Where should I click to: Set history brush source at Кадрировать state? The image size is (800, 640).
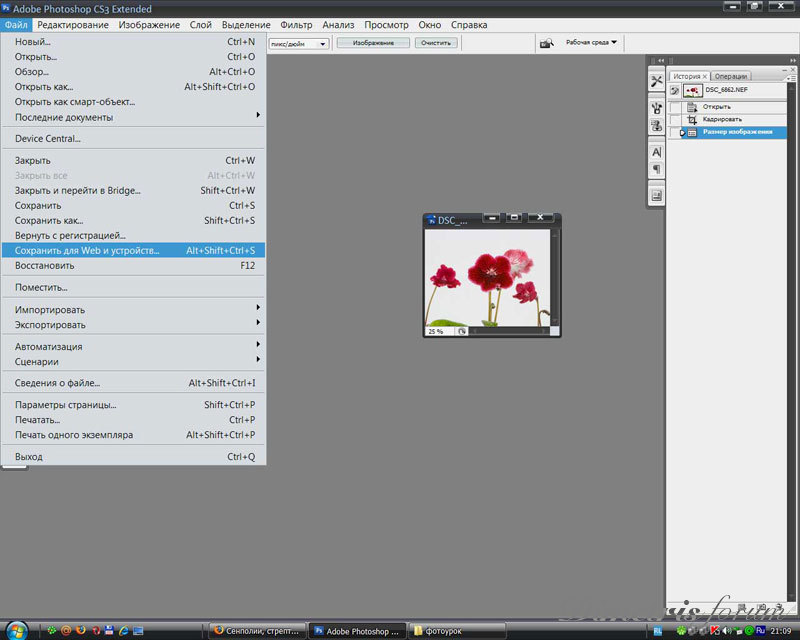click(x=676, y=119)
